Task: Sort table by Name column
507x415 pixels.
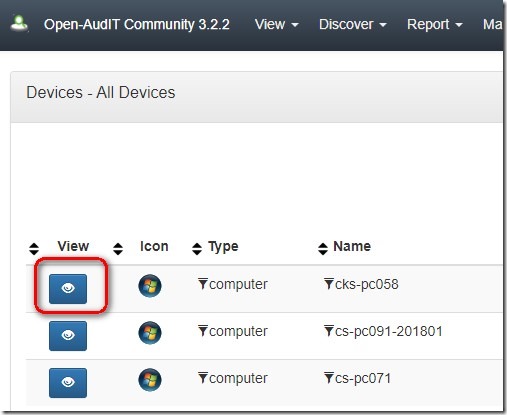Action: tap(323, 249)
